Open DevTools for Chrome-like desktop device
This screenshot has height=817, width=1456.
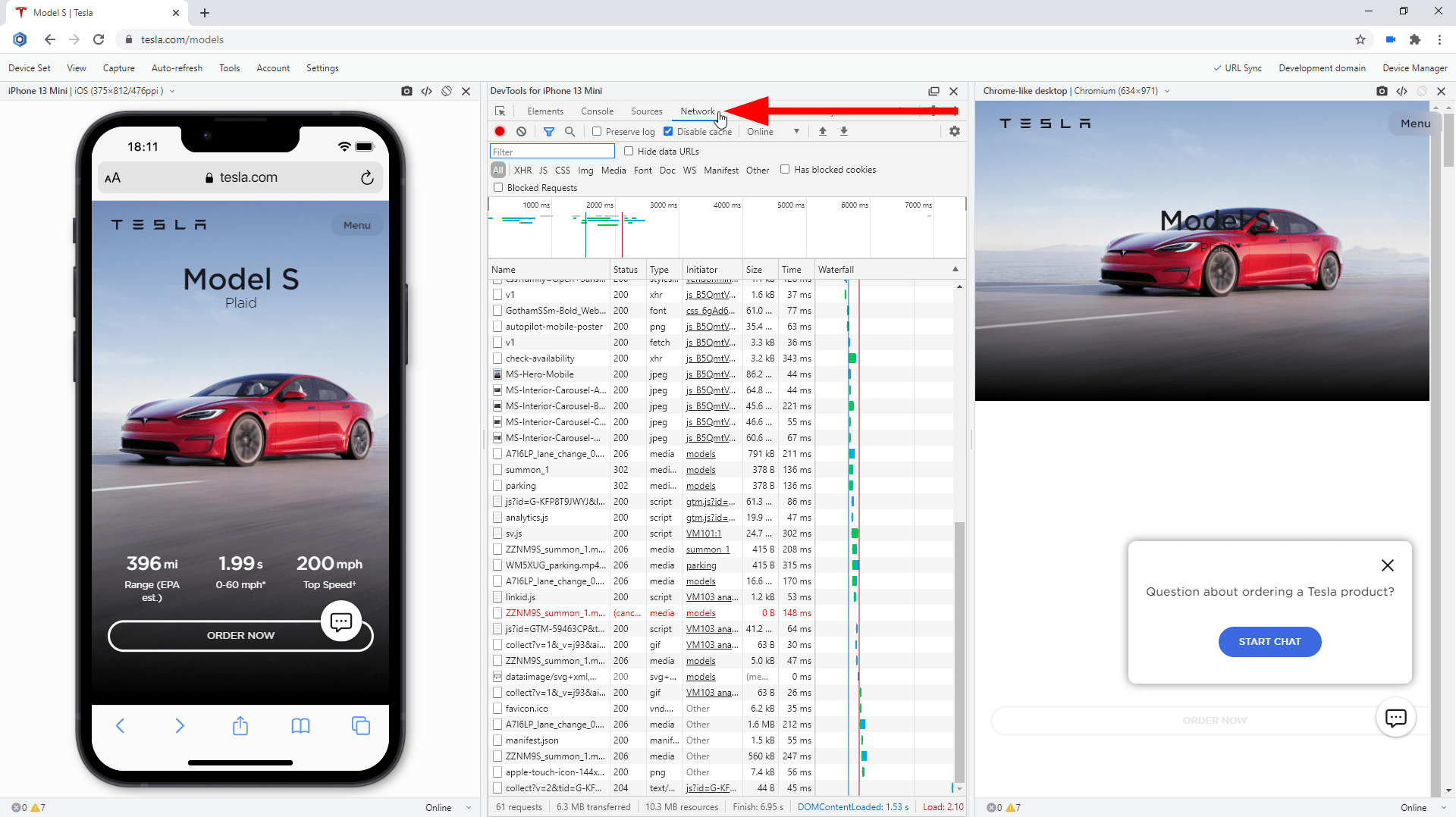(x=1402, y=91)
